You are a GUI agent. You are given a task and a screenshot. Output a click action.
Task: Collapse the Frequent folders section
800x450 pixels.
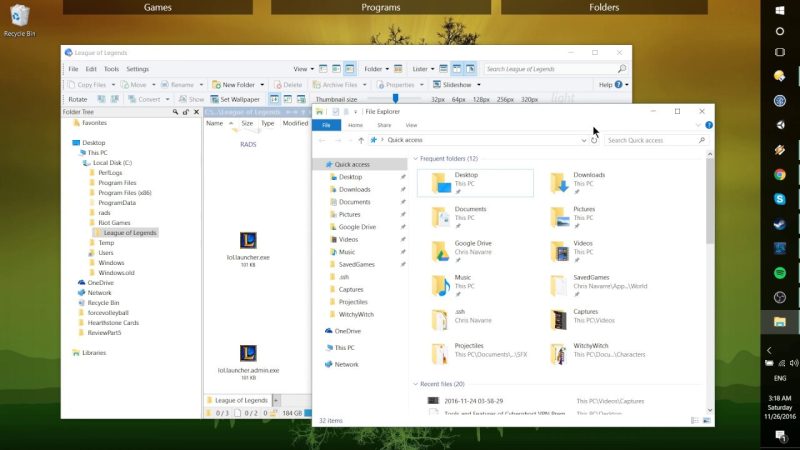[x=415, y=159]
